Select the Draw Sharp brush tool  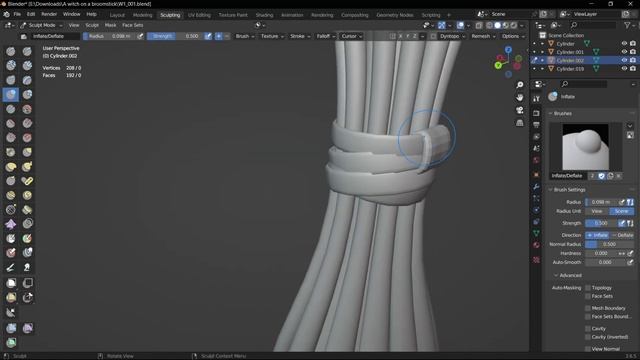(x=27, y=51)
